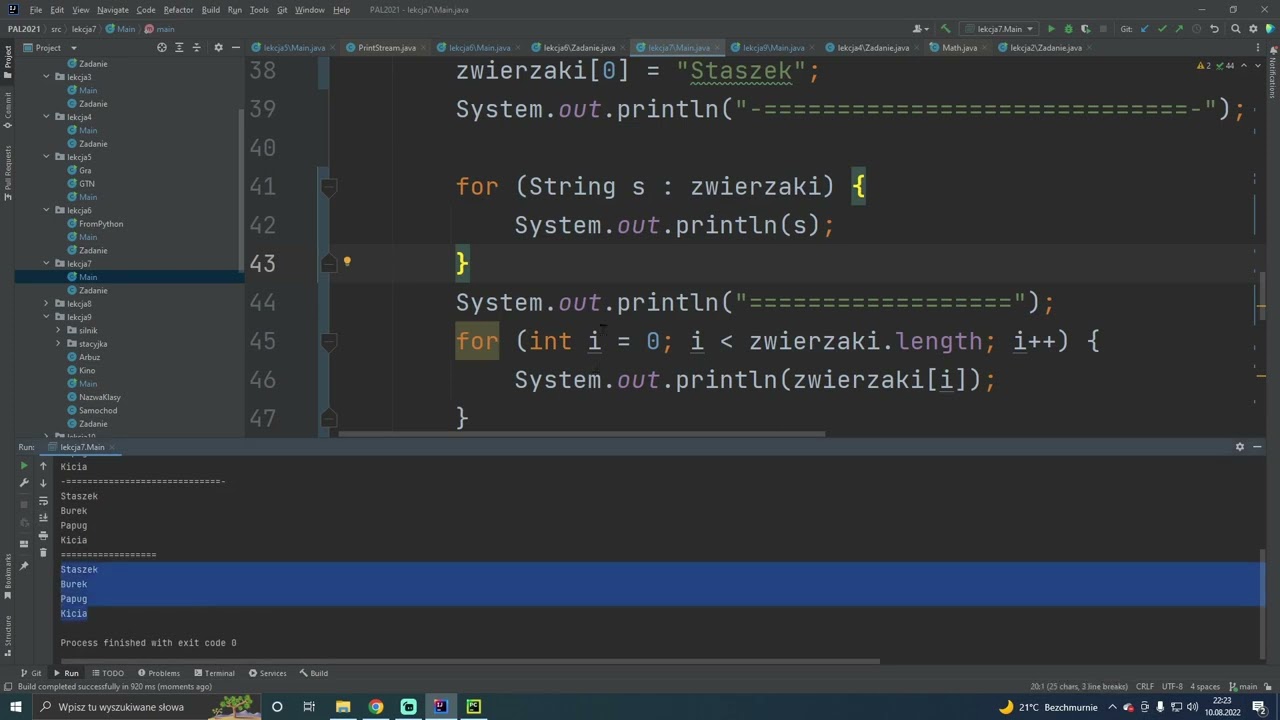The width and height of the screenshot is (1280, 720).
Task: Open the File menu
Action: [35, 10]
